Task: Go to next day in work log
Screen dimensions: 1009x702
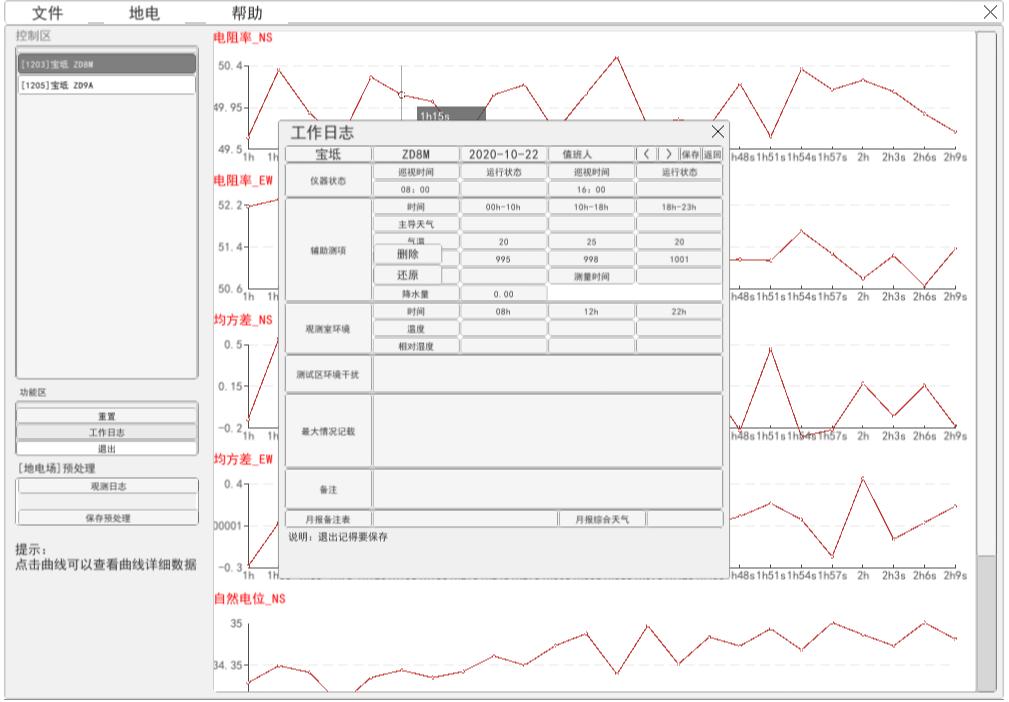Action: click(667, 154)
